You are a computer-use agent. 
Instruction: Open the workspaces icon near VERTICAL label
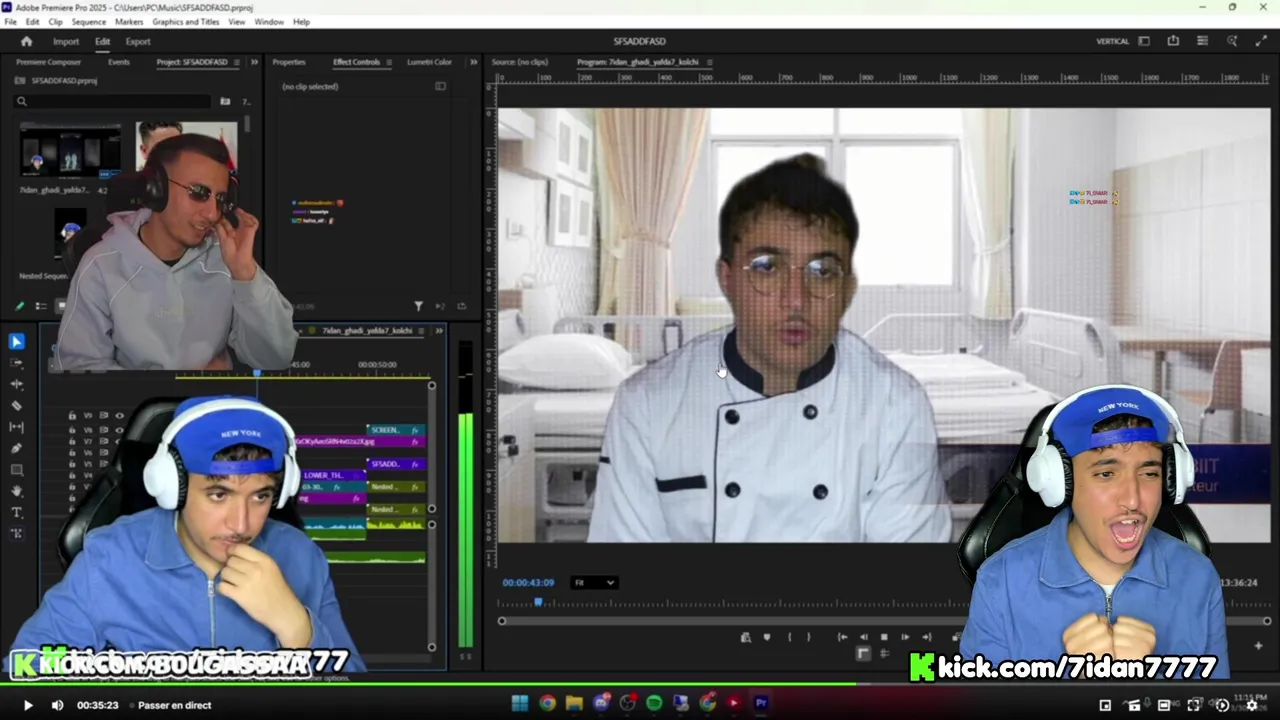[1144, 41]
